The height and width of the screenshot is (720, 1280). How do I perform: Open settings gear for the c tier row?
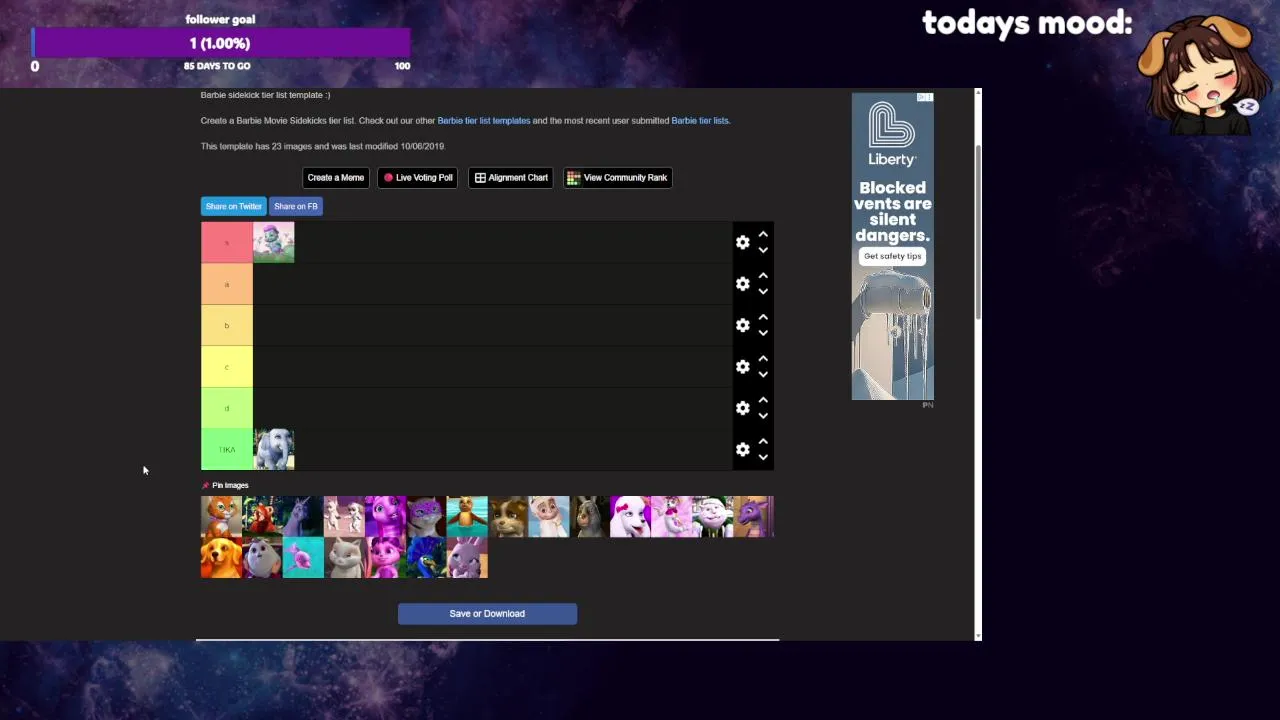(742, 367)
